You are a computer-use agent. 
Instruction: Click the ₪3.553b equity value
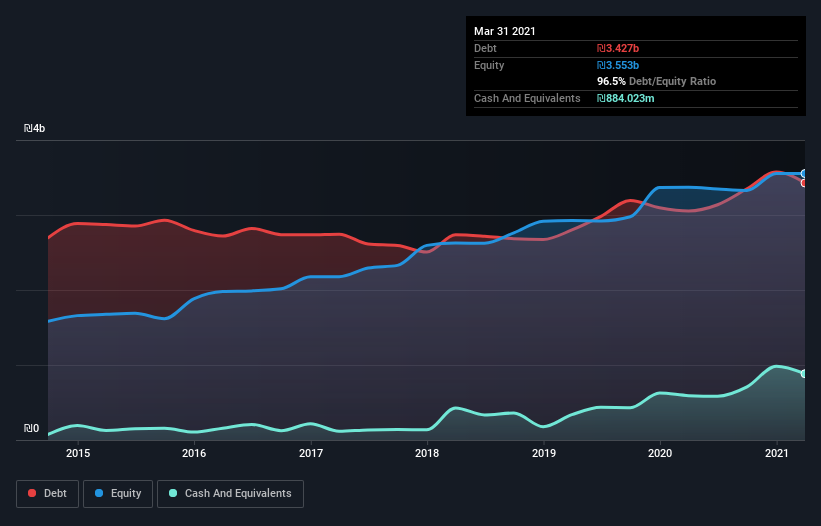[x=618, y=65]
